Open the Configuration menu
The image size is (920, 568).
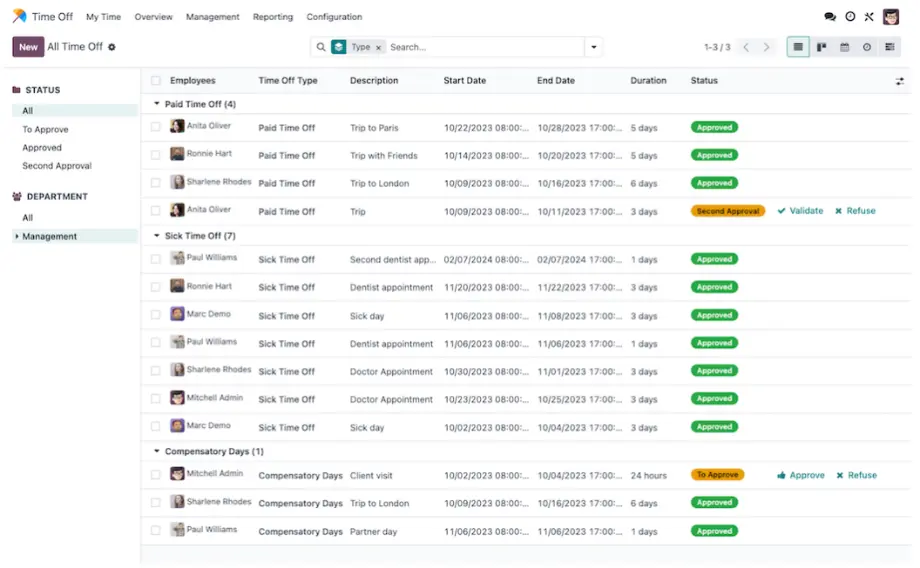334,17
